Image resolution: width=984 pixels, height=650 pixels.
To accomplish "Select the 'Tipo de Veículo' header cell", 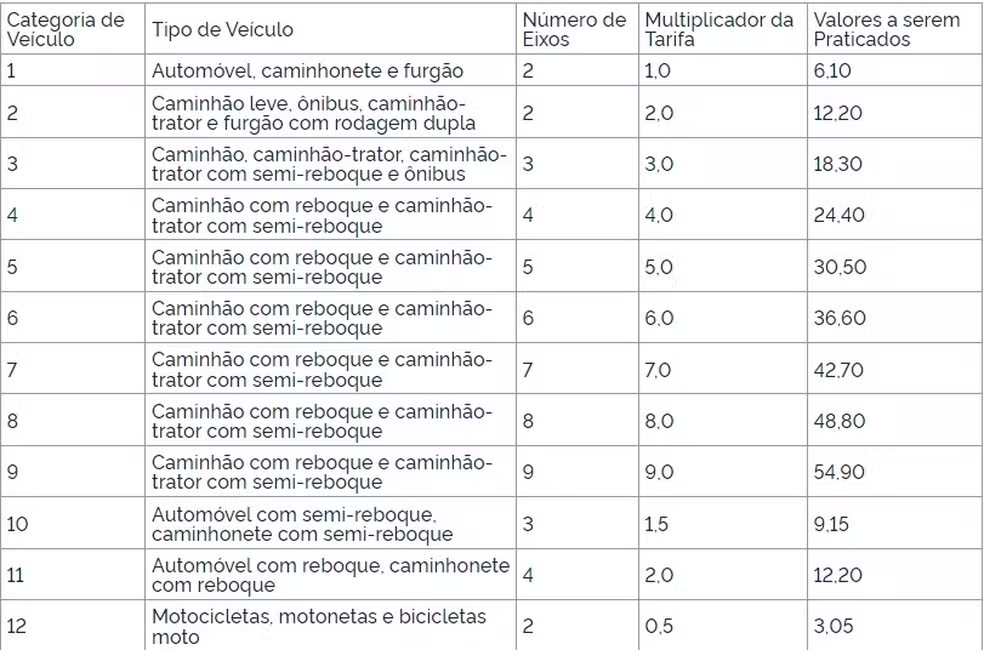I will pos(331,29).
